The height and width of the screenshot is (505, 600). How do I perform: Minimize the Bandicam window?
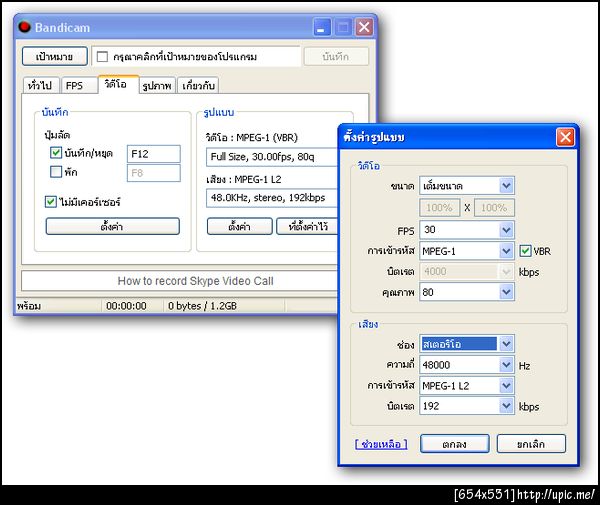point(322,27)
